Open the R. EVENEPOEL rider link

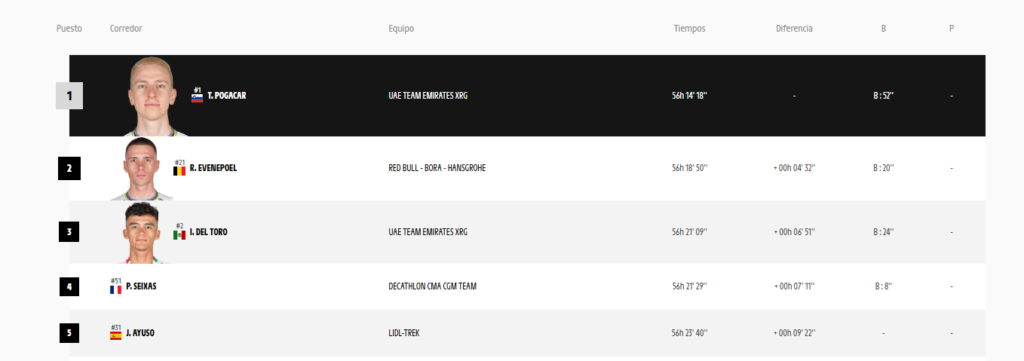(213, 168)
